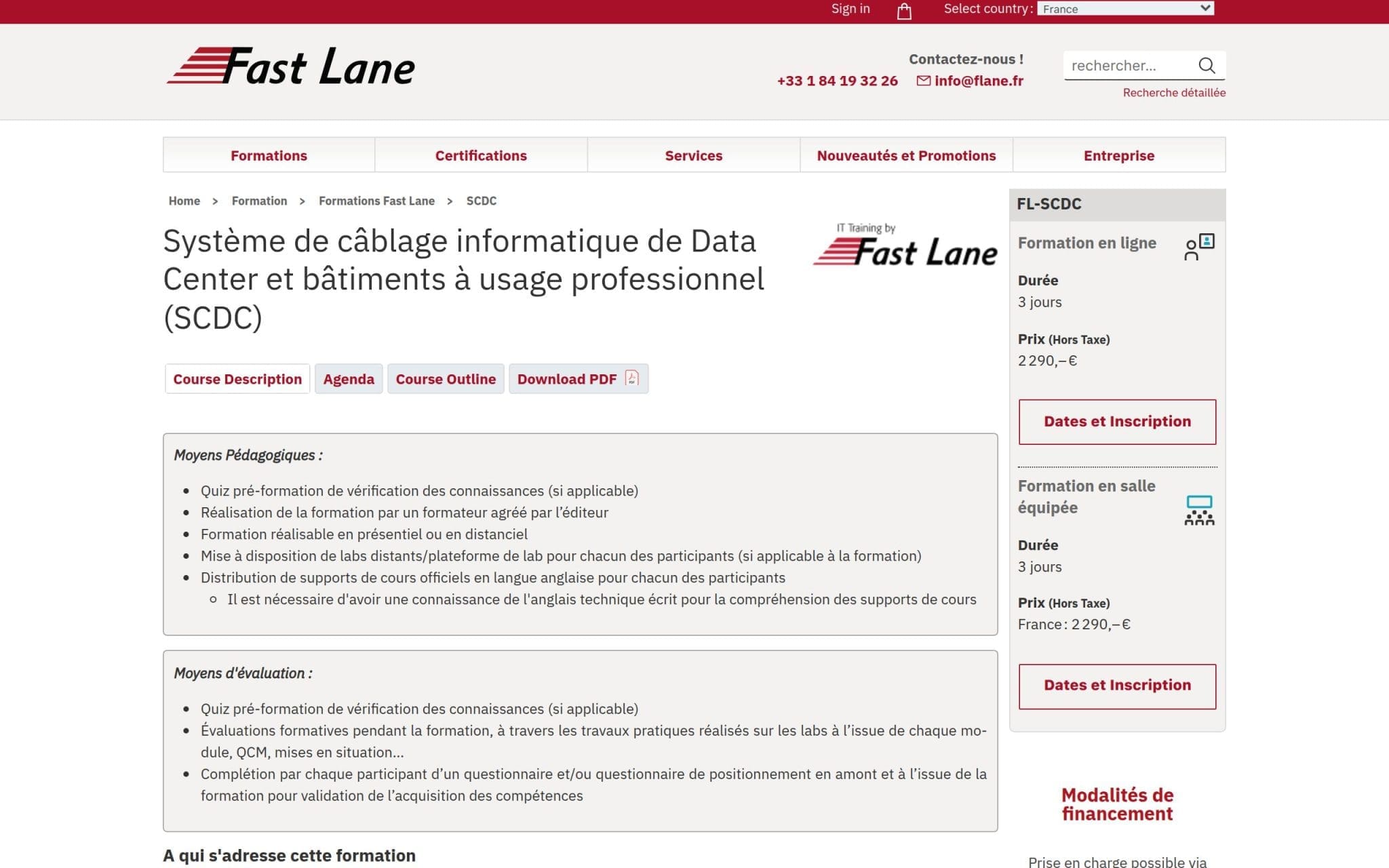1389x868 pixels.
Task: Open the shopping bag cart icon
Action: pyautogui.click(x=904, y=11)
